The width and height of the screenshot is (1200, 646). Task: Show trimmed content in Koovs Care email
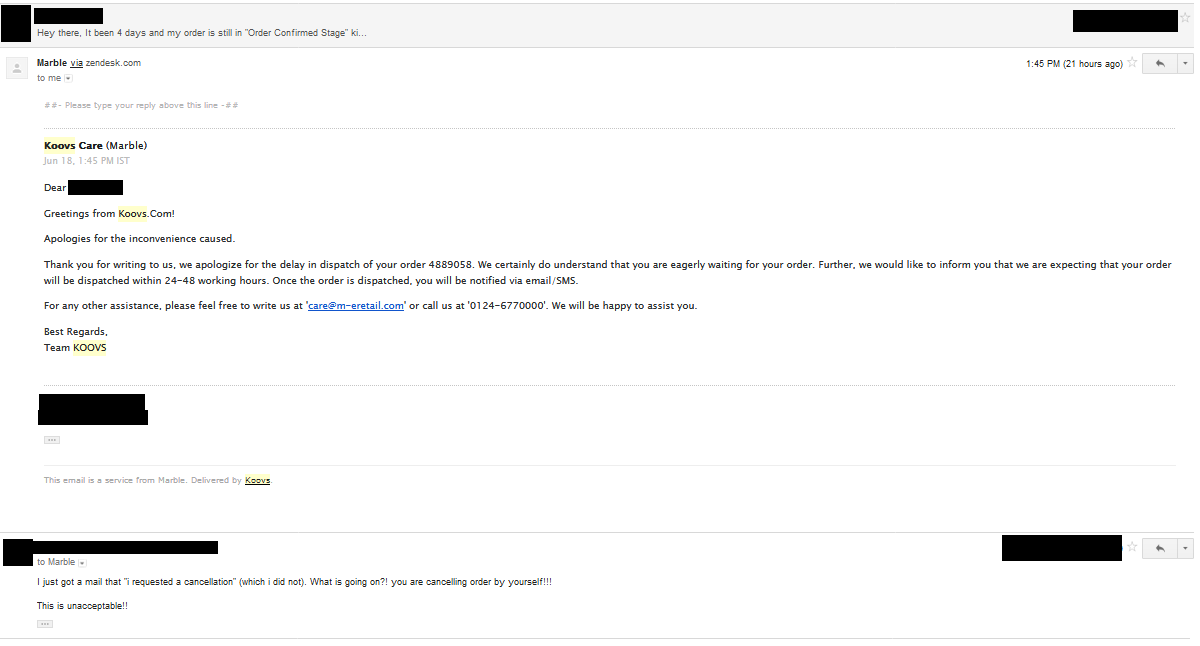coord(52,440)
